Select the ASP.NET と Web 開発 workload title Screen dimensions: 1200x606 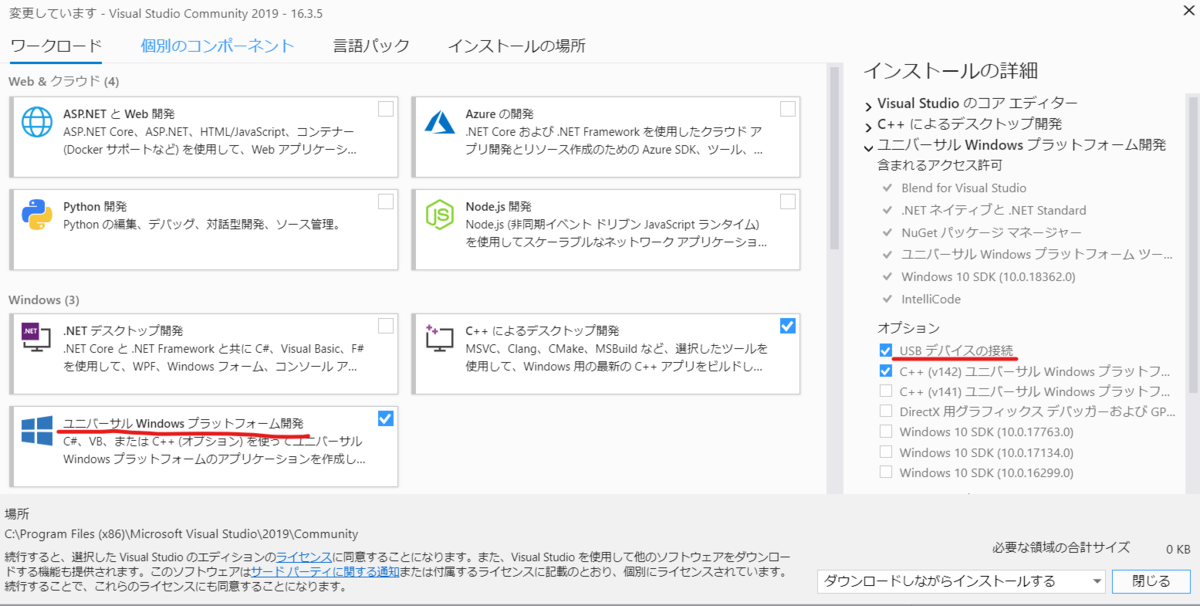119,114
